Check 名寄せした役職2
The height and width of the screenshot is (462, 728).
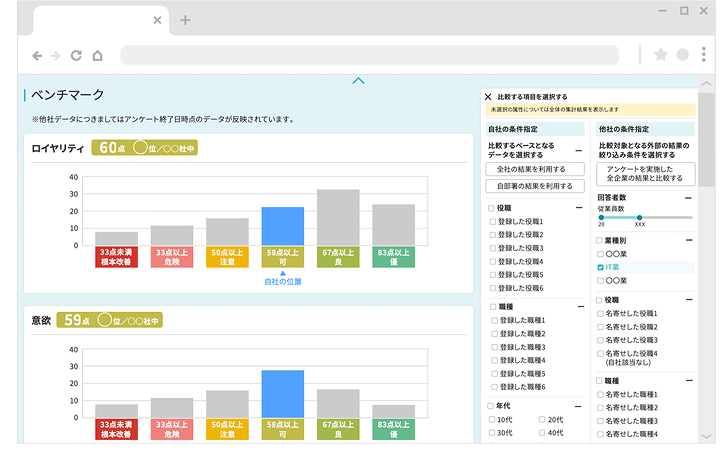pos(600,327)
